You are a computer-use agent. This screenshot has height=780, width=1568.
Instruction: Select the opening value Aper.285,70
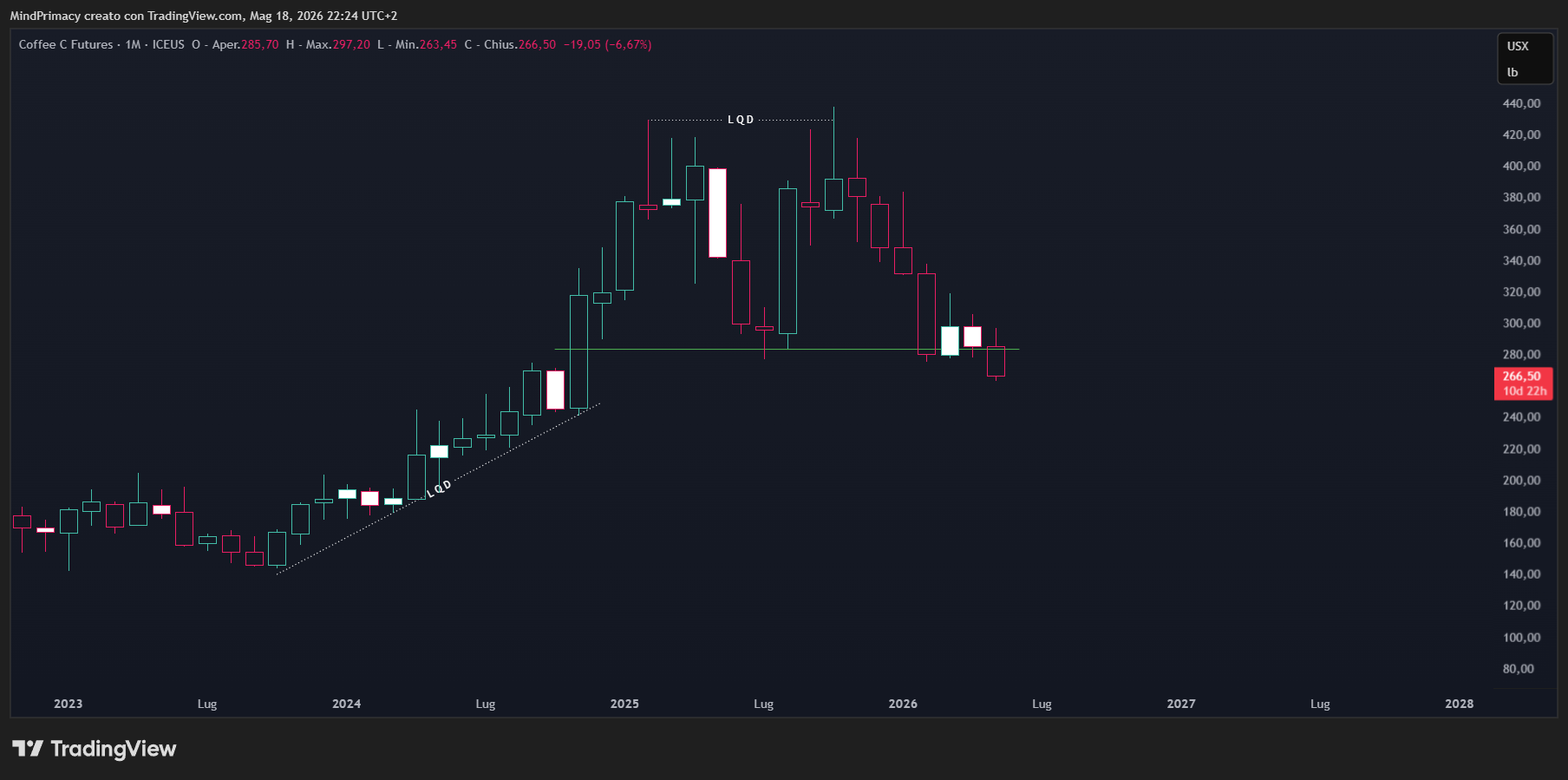pyautogui.click(x=245, y=44)
